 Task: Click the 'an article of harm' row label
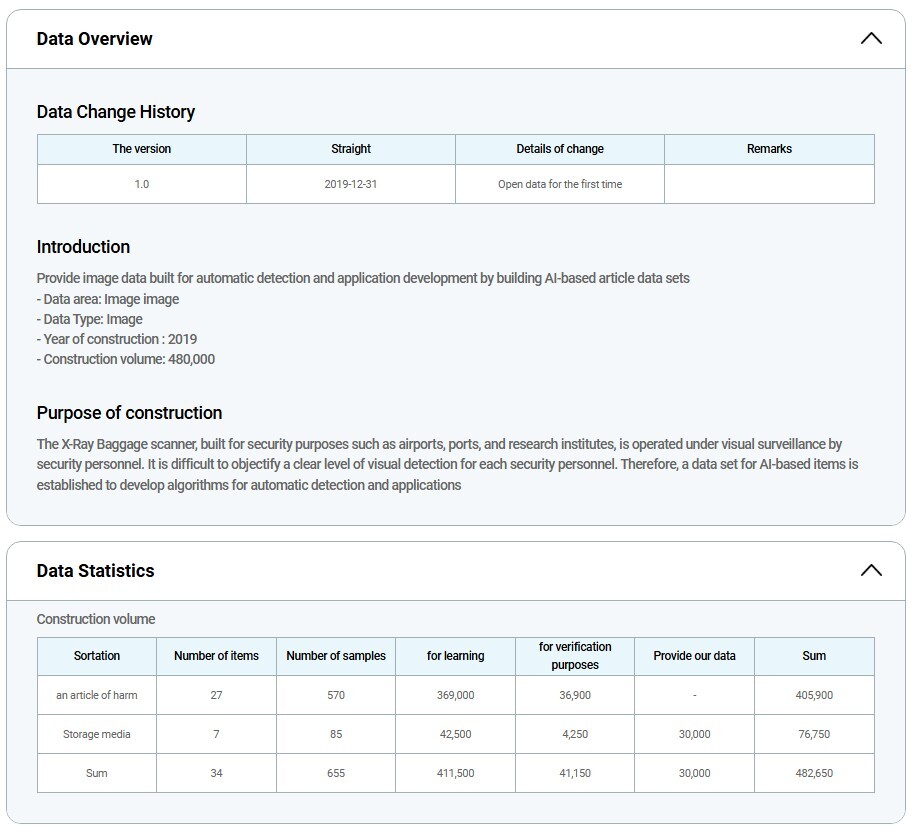pyautogui.click(x=97, y=695)
